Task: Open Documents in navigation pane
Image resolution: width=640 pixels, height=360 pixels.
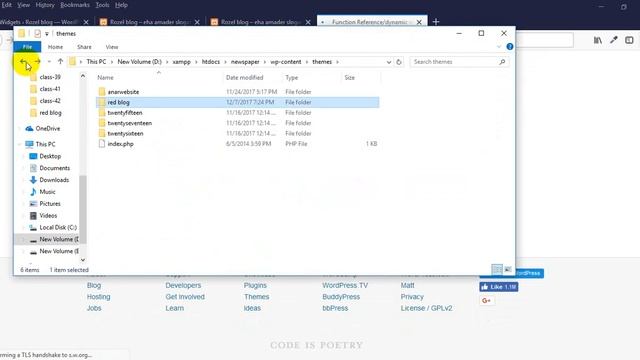Action: [54, 168]
